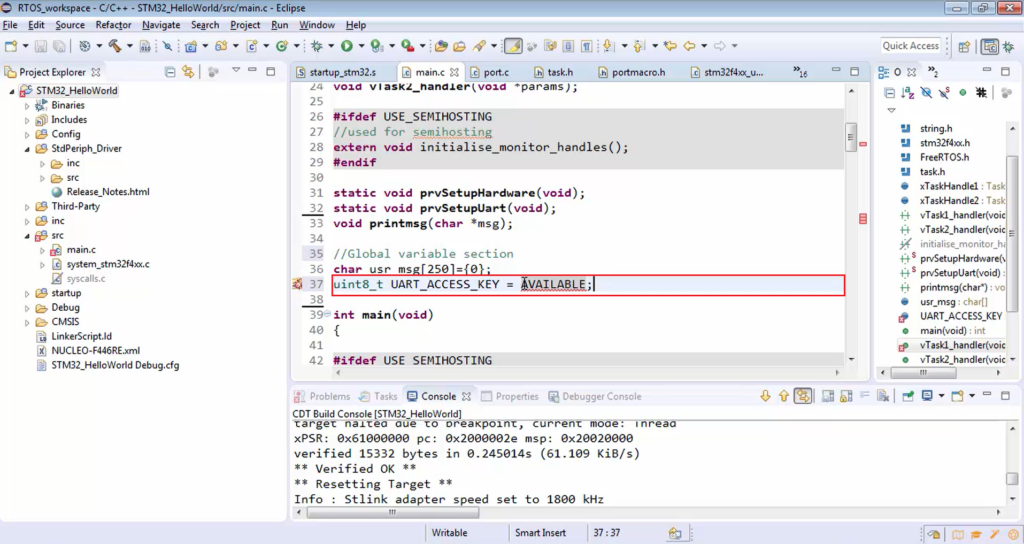Click the breakpoint marker on line 37
Image resolution: width=1024 pixels, height=544 pixels.
[297, 285]
